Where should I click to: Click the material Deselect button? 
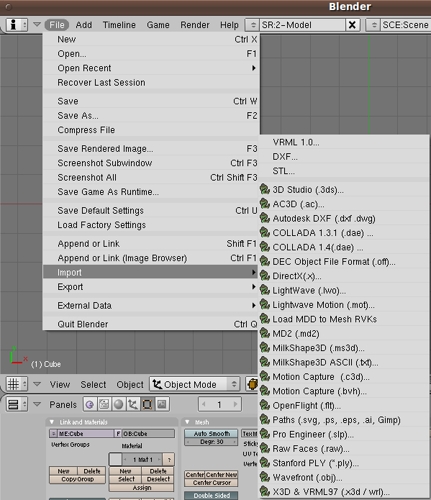click(158, 479)
